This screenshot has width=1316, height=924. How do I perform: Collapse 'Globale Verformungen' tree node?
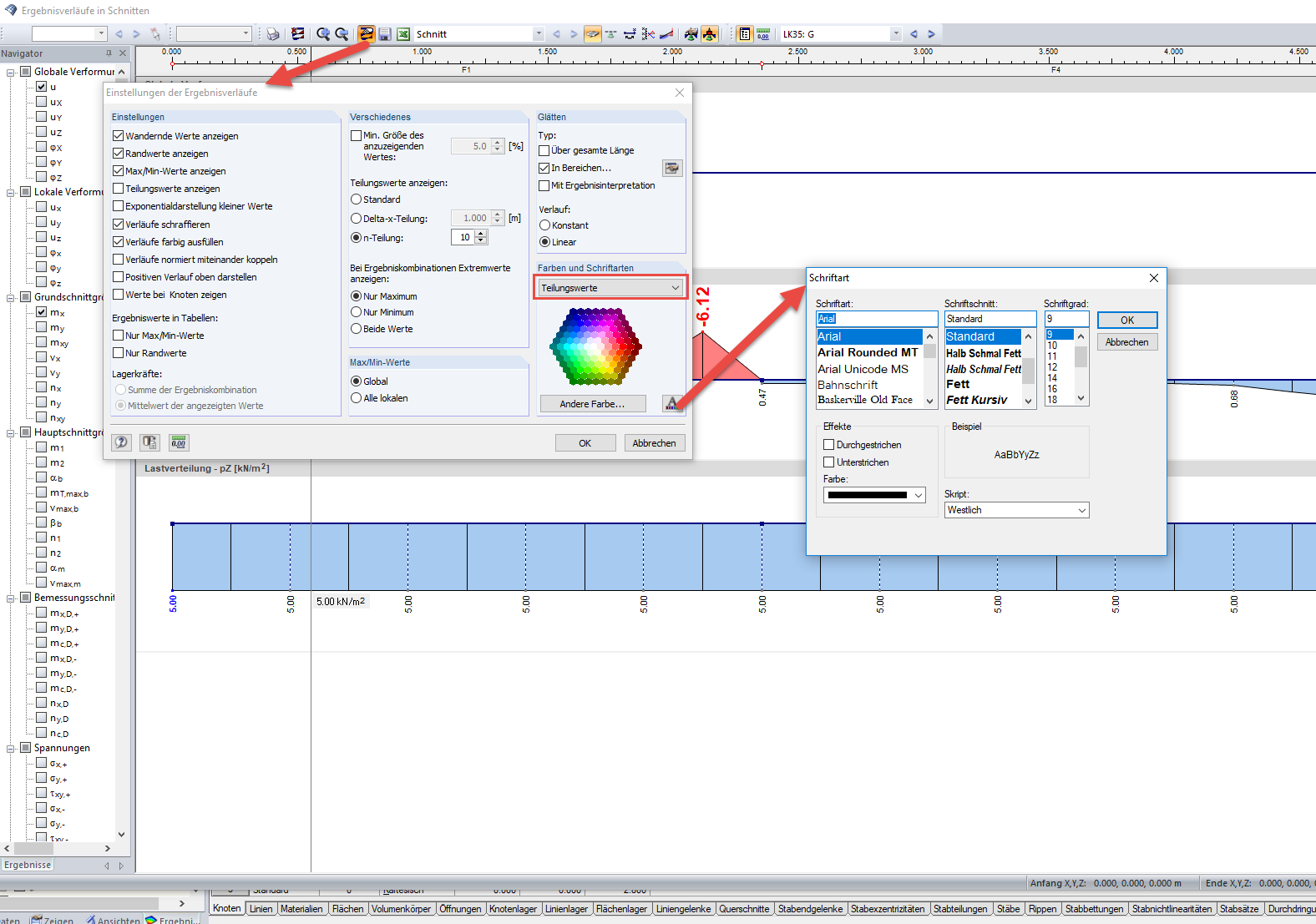click(11, 72)
